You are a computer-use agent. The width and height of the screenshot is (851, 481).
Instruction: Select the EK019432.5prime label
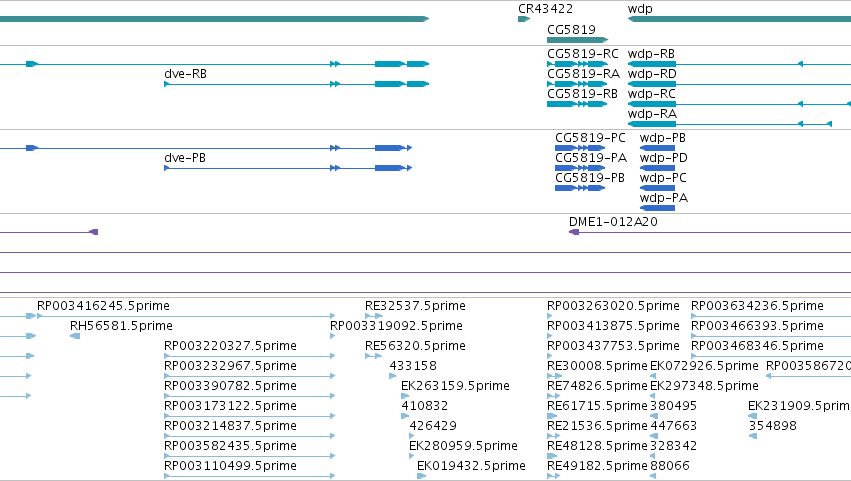point(471,467)
